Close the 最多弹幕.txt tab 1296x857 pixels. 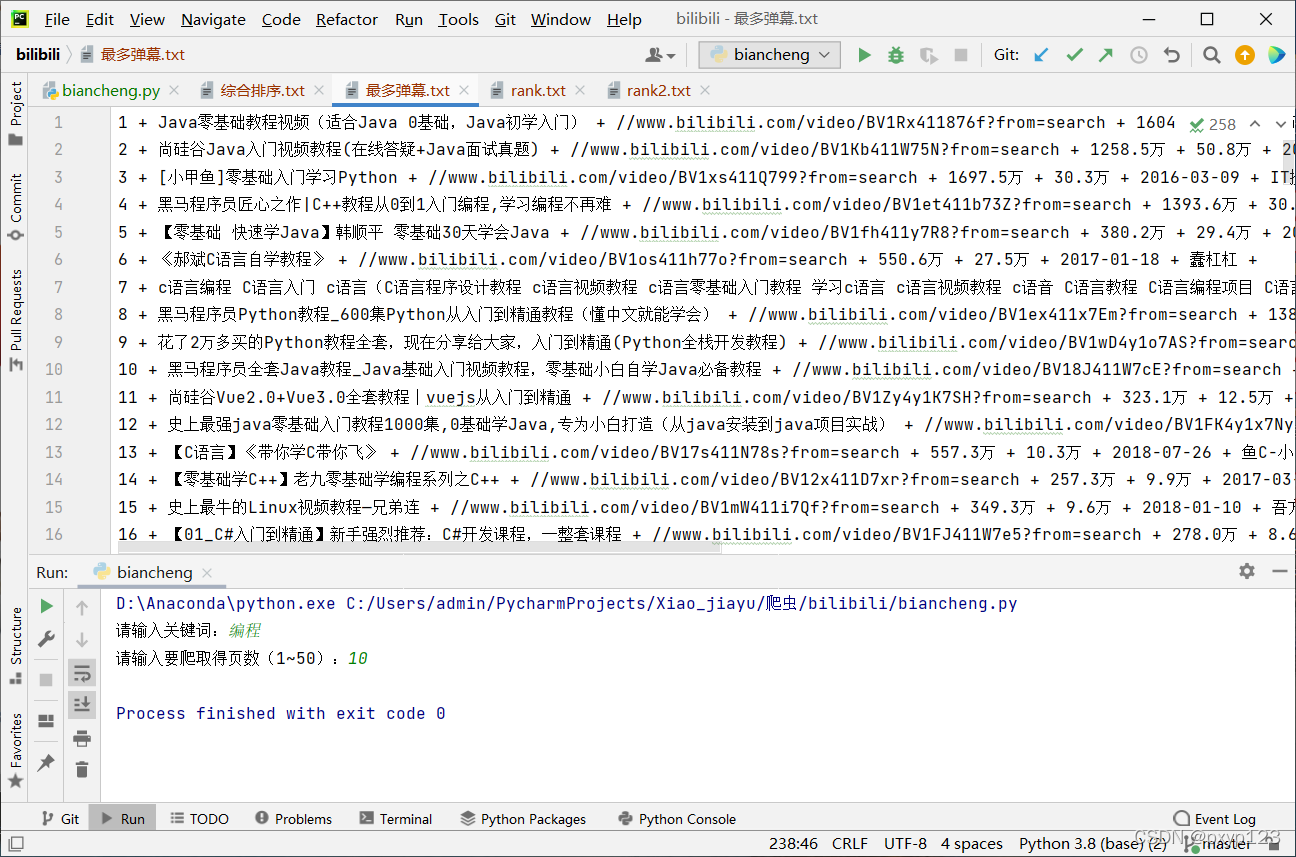(x=464, y=90)
